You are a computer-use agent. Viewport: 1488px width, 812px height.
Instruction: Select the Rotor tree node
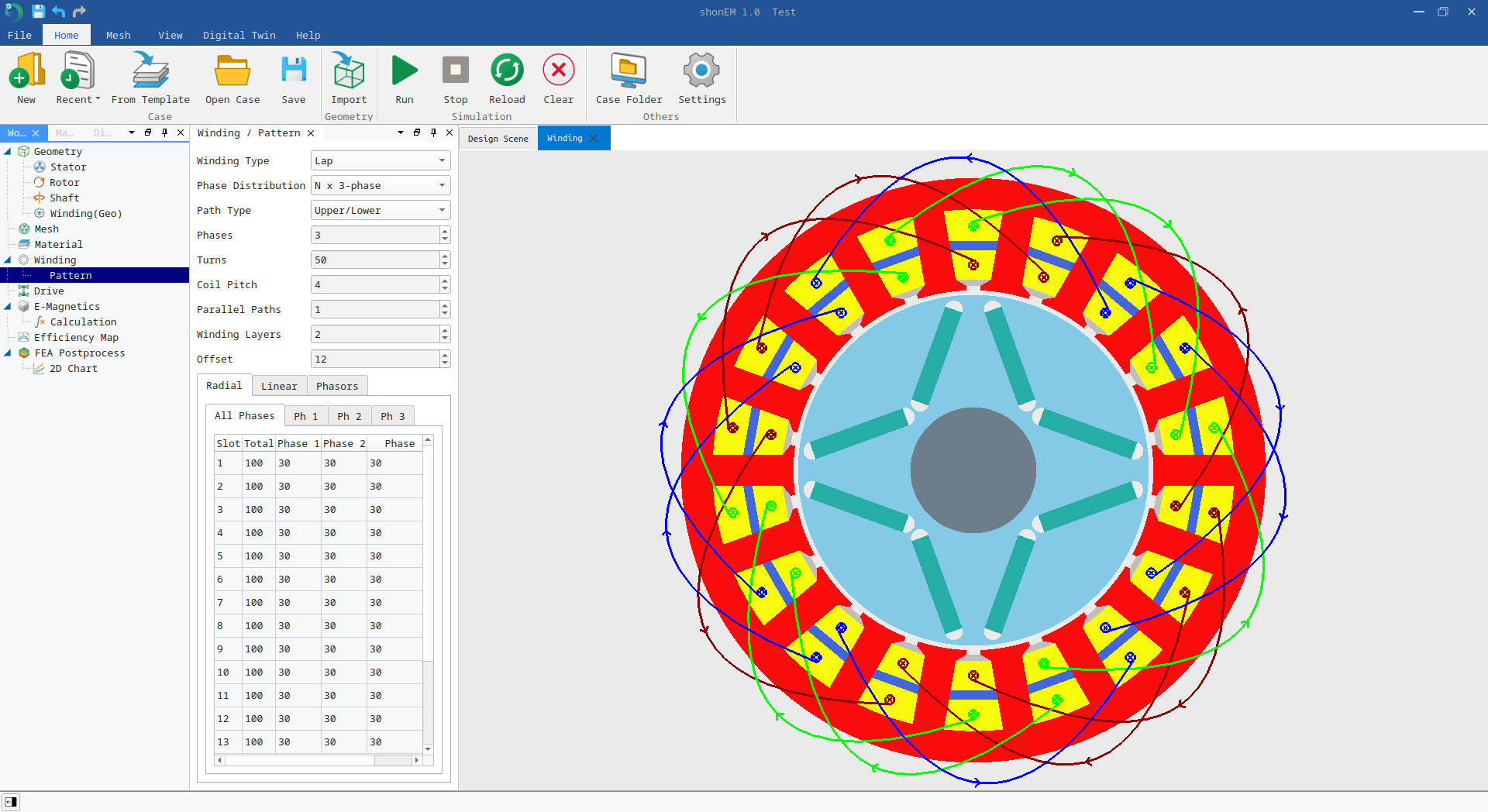coord(64,182)
